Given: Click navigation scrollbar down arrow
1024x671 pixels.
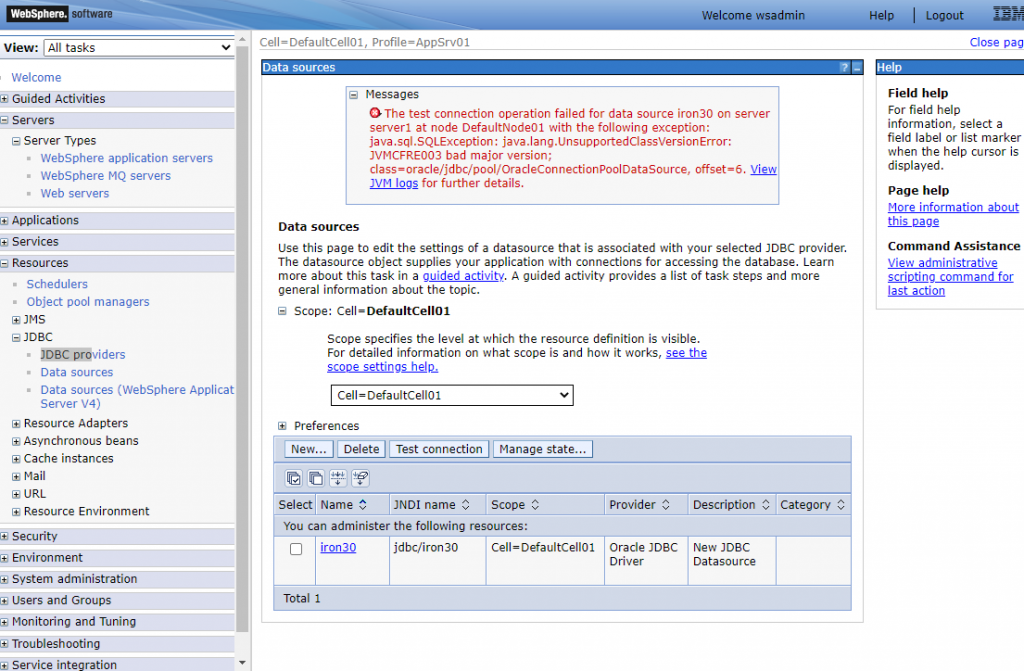Looking at the screenshot, I should [x=242, y=663].
